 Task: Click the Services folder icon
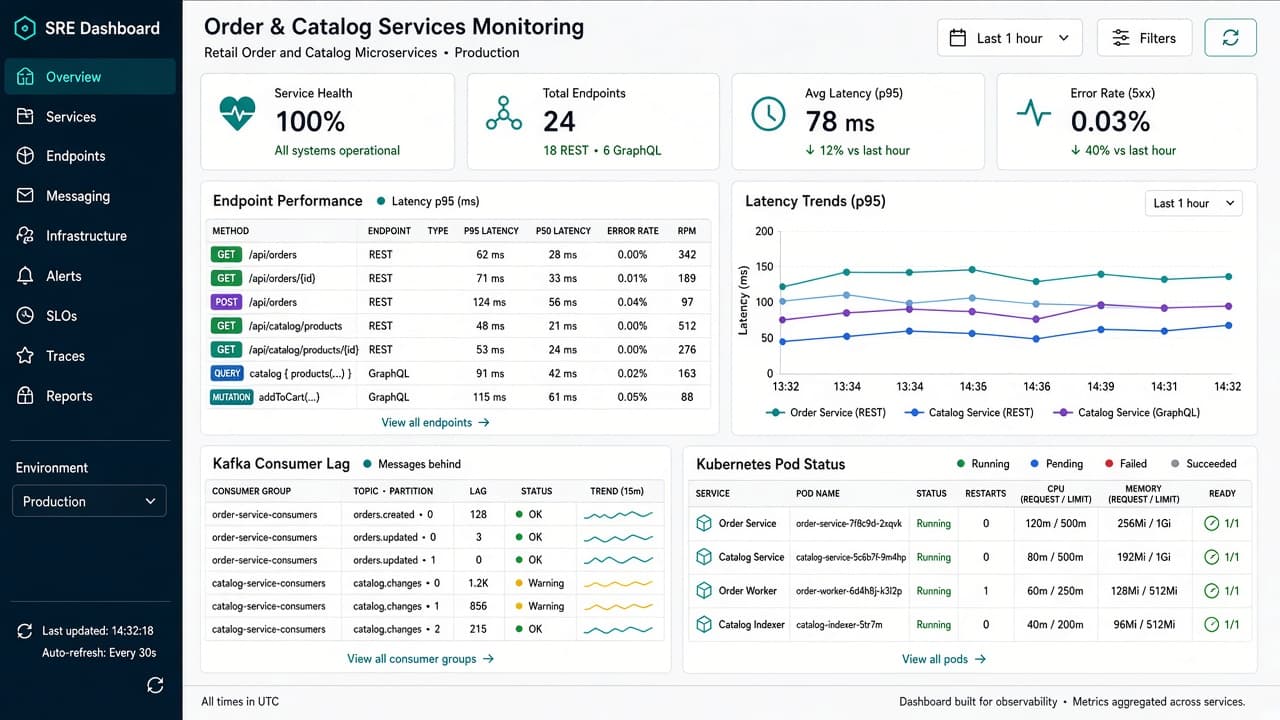tap(26, 117)
